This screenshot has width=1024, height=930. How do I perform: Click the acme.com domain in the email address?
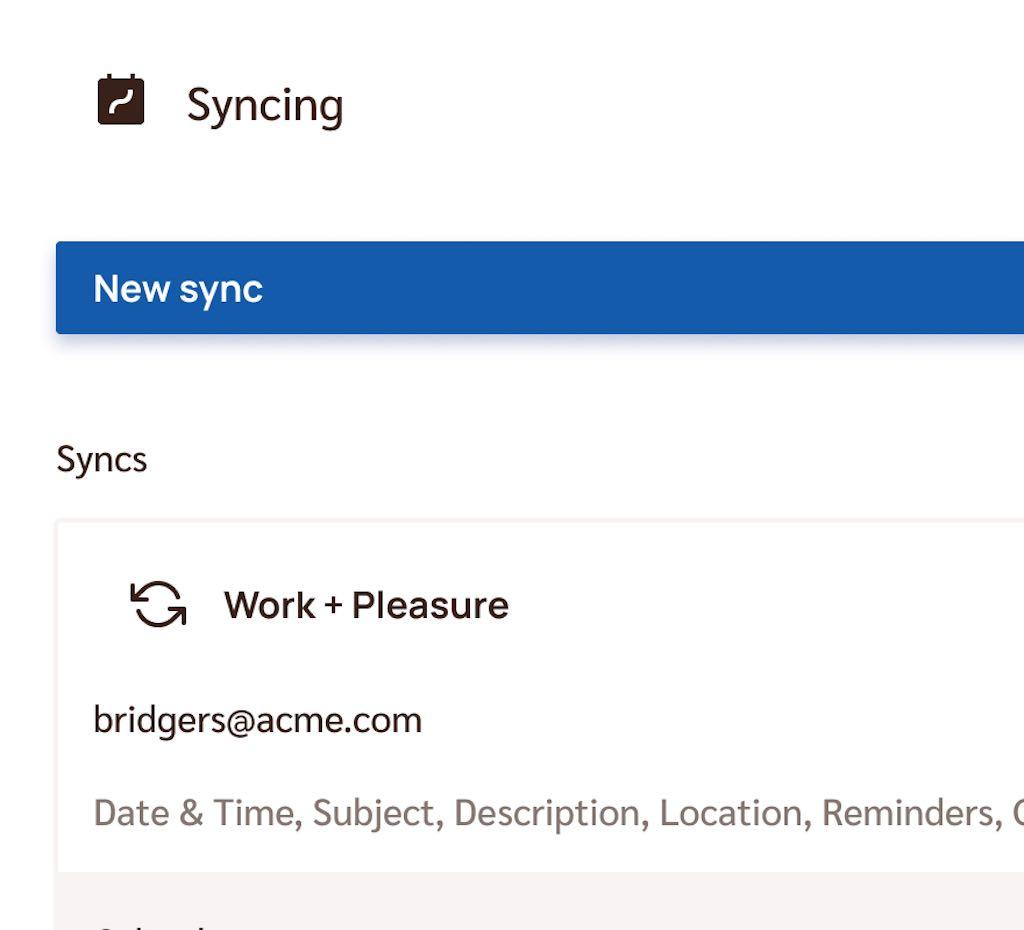(x=339, y=720)
